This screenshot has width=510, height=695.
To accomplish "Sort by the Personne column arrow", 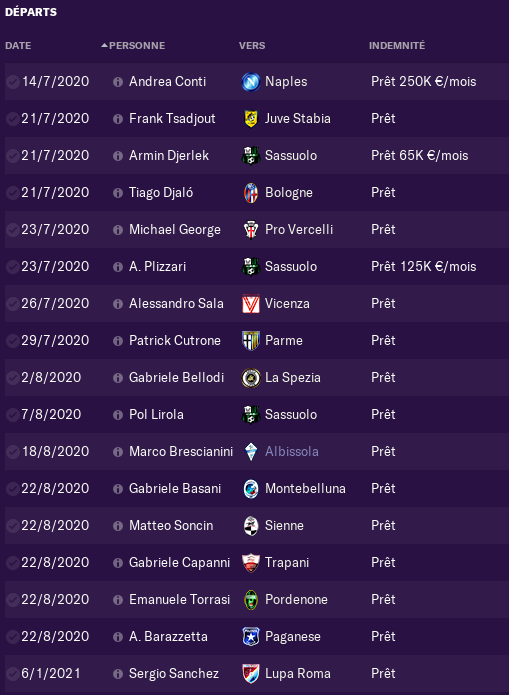I will point(104,45).
